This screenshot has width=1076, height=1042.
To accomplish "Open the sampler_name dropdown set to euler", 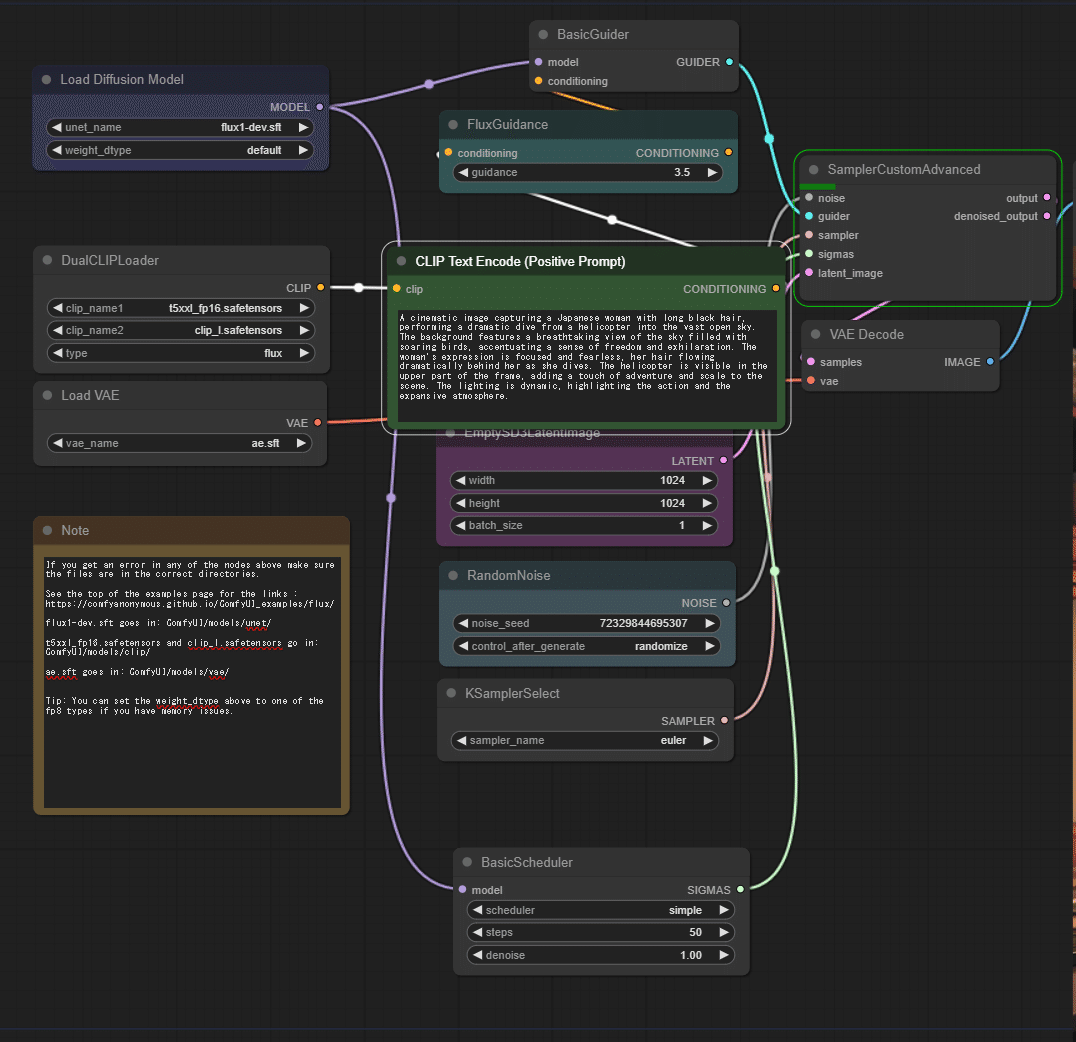I will tap(585, 740).
